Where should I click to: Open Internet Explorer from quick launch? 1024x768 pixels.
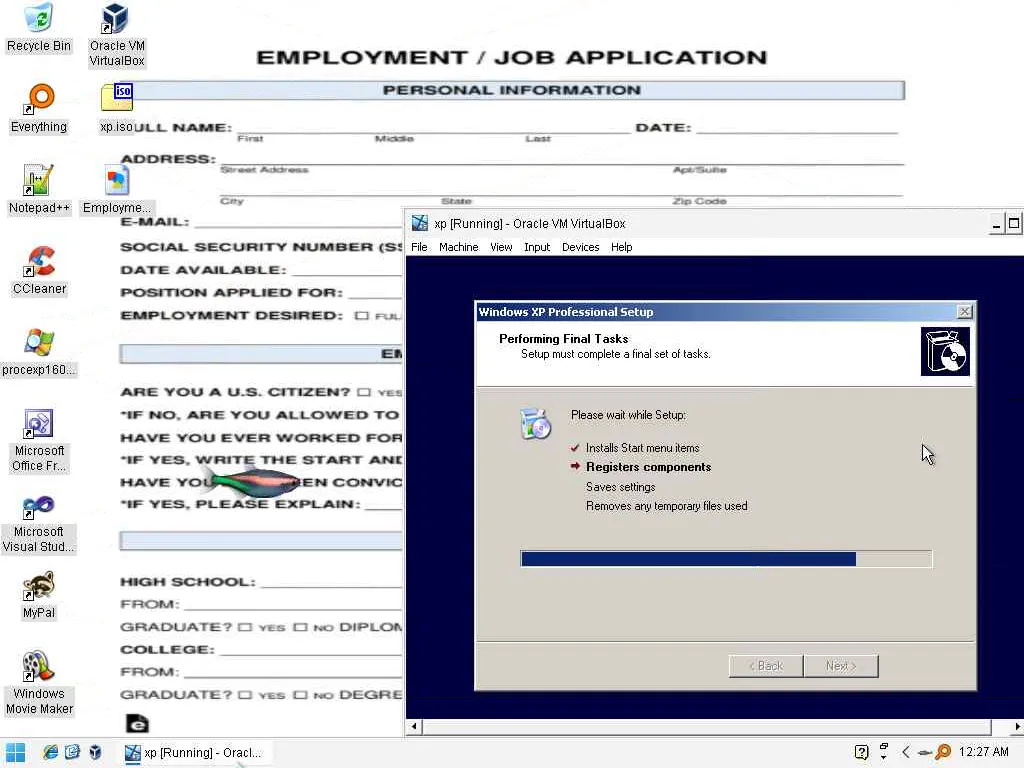point(50,752)
